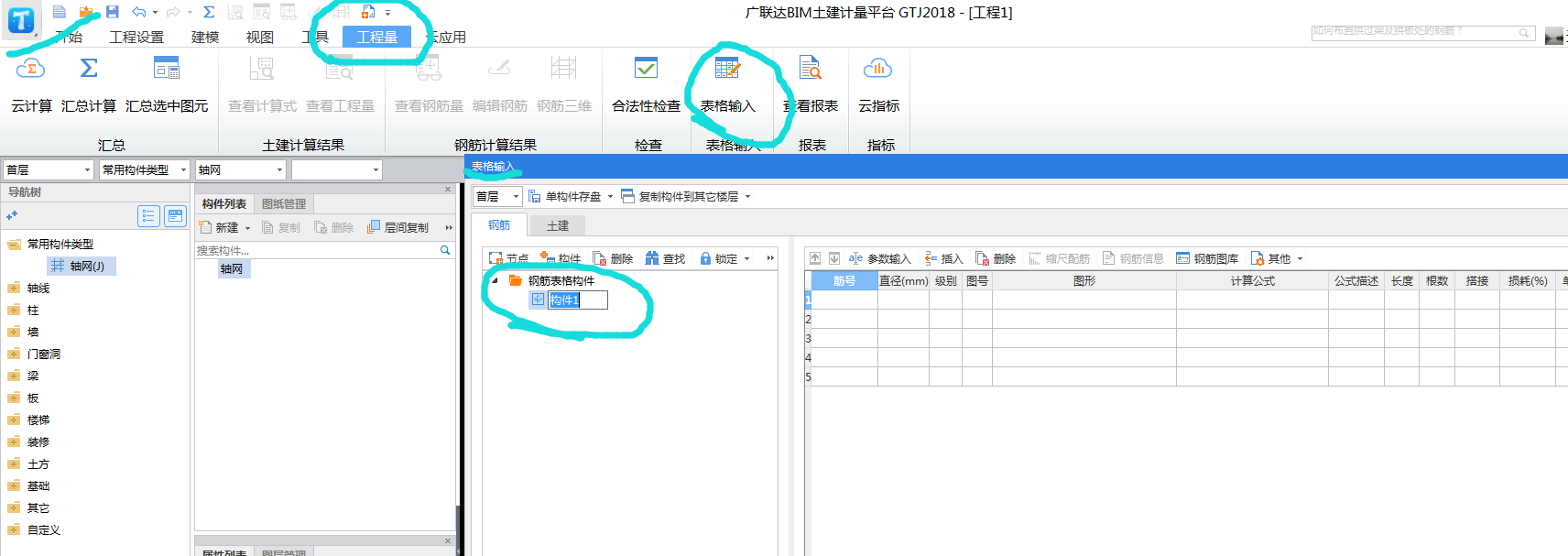Image resolution: width=1568 pixels, height=556 pixels.
Task: Open 云指标 cloud index
Action: (878, 84)
